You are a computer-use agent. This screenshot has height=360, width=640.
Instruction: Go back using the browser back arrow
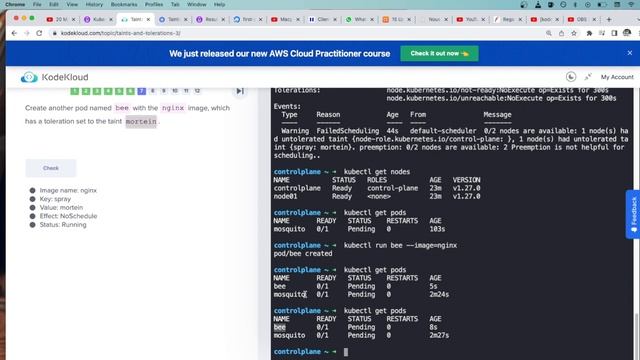point(14,33)
